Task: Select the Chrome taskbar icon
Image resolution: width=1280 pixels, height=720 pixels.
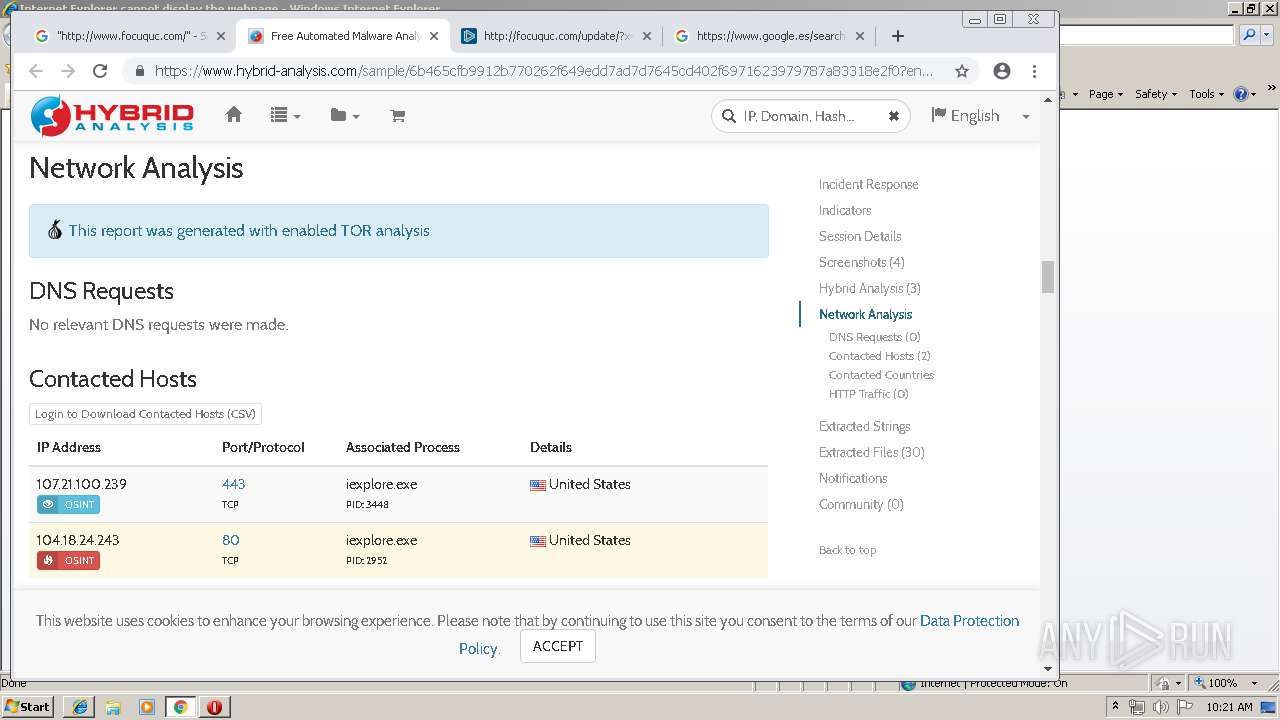Action: tap(180, 707)
